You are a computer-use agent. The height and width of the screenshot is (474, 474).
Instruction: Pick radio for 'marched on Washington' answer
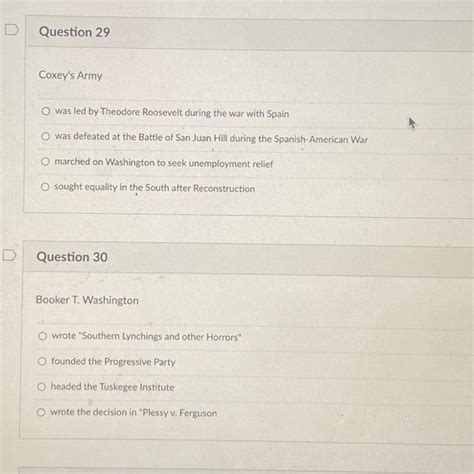click(x=45, y=162)
